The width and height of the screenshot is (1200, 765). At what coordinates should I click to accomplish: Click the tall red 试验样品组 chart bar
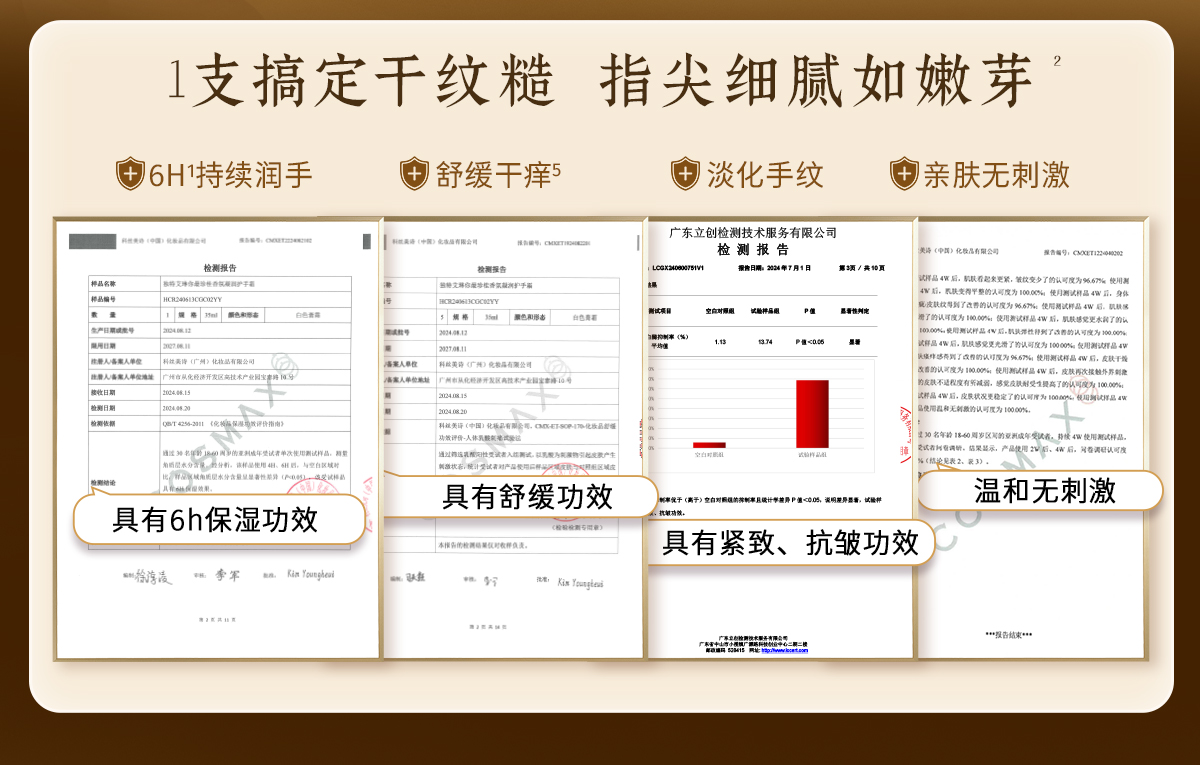click(x=812, y=413)
